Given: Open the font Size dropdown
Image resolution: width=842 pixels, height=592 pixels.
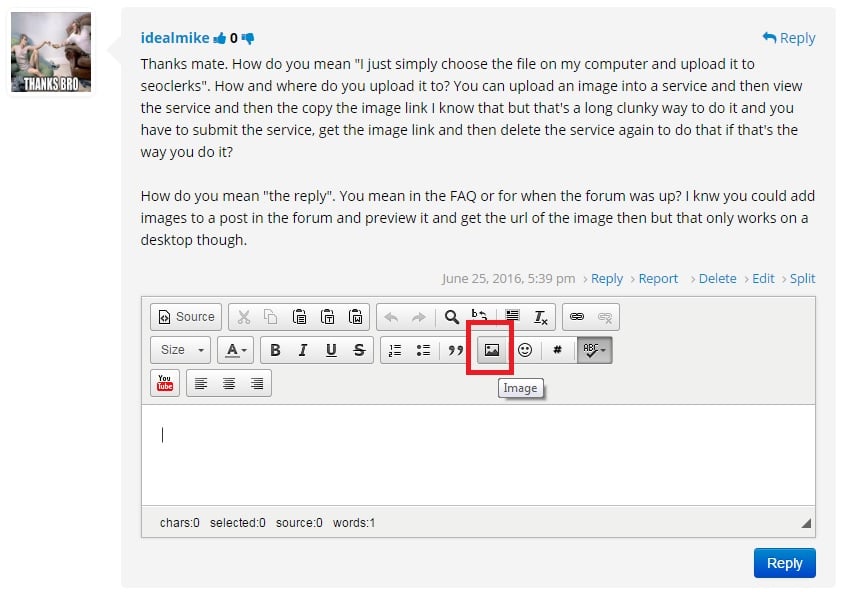Looking at the screenshot, I should point(180,350).
